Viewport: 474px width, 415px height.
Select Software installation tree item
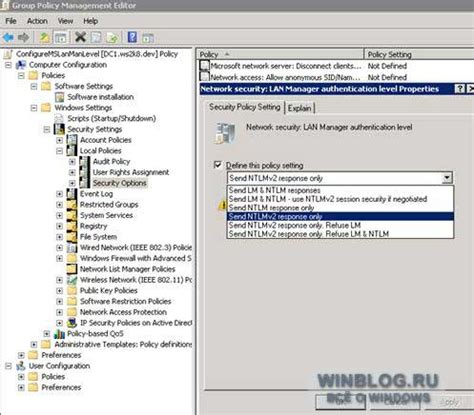(100, 97)
